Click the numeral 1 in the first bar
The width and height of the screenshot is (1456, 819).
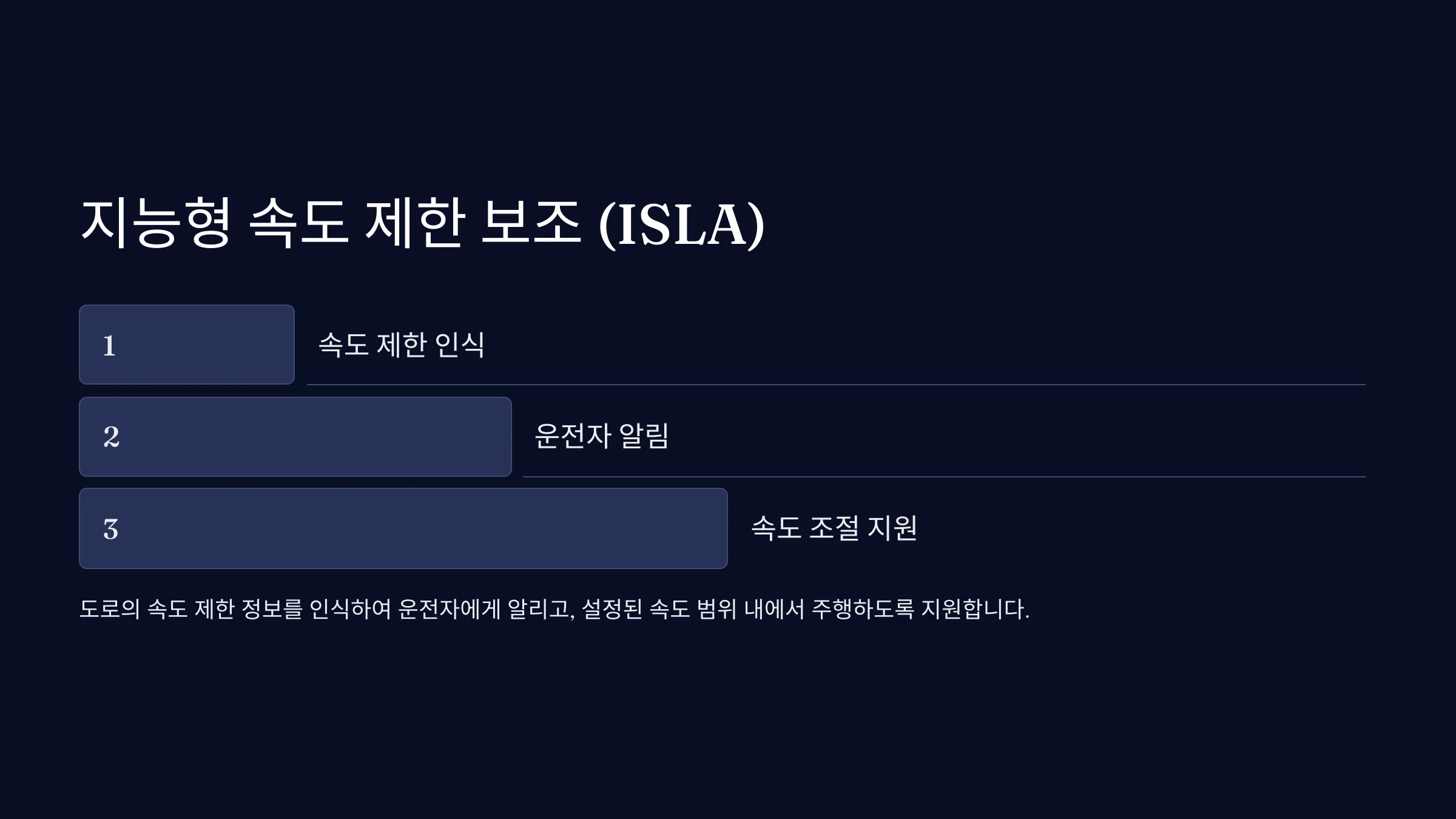pos(109,346)
